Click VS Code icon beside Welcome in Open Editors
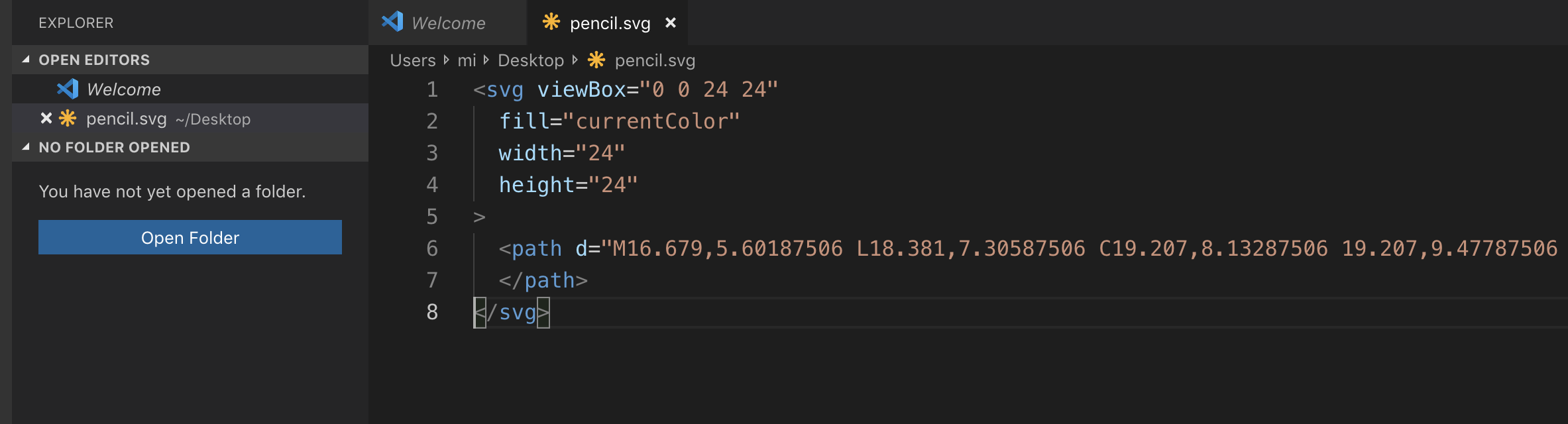Screen dimensions: 1568x424 click(68, 89)
